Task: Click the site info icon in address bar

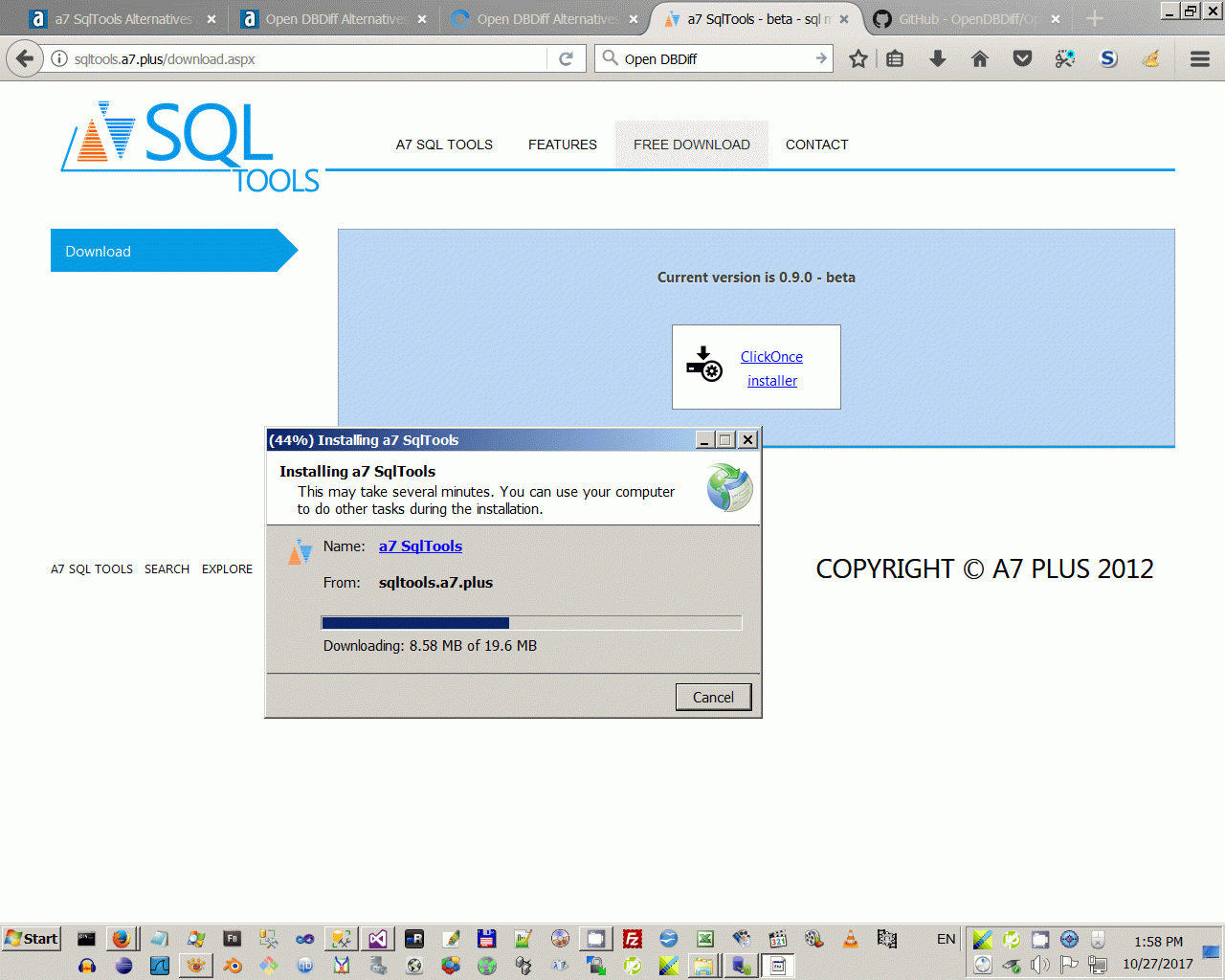Action: [59, 58]
